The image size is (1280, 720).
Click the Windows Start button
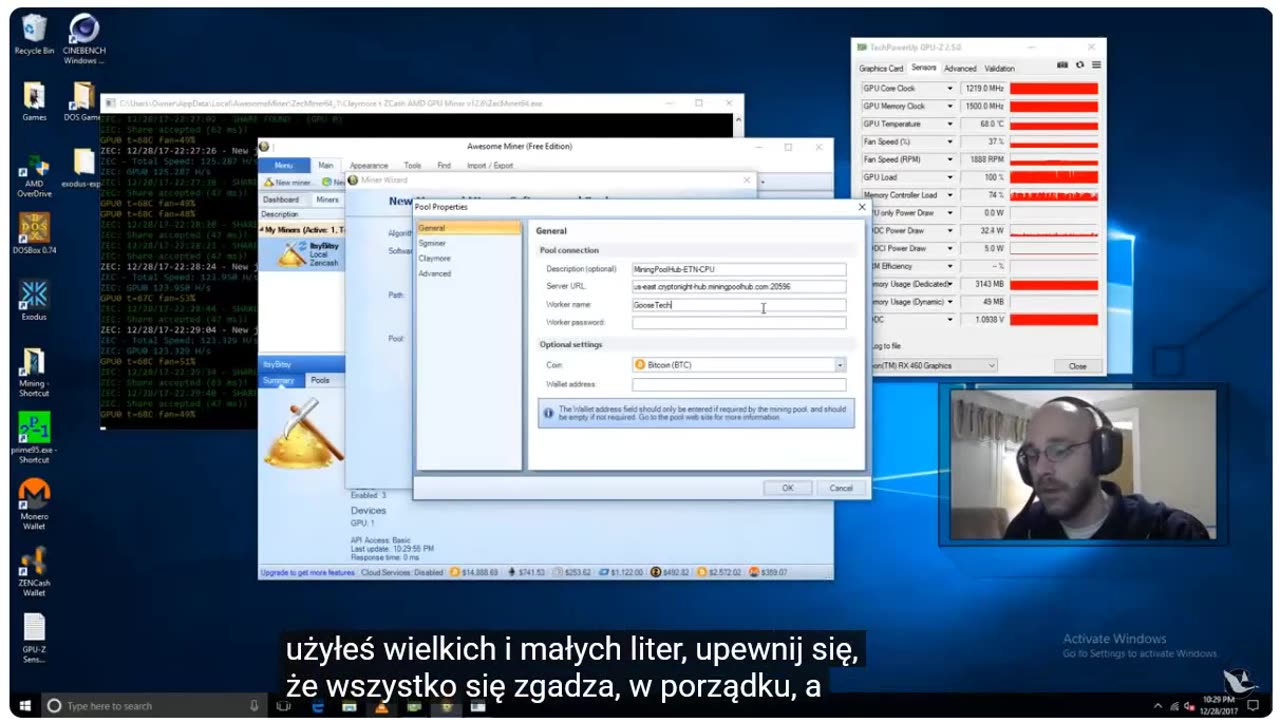(x=24, y=706)
